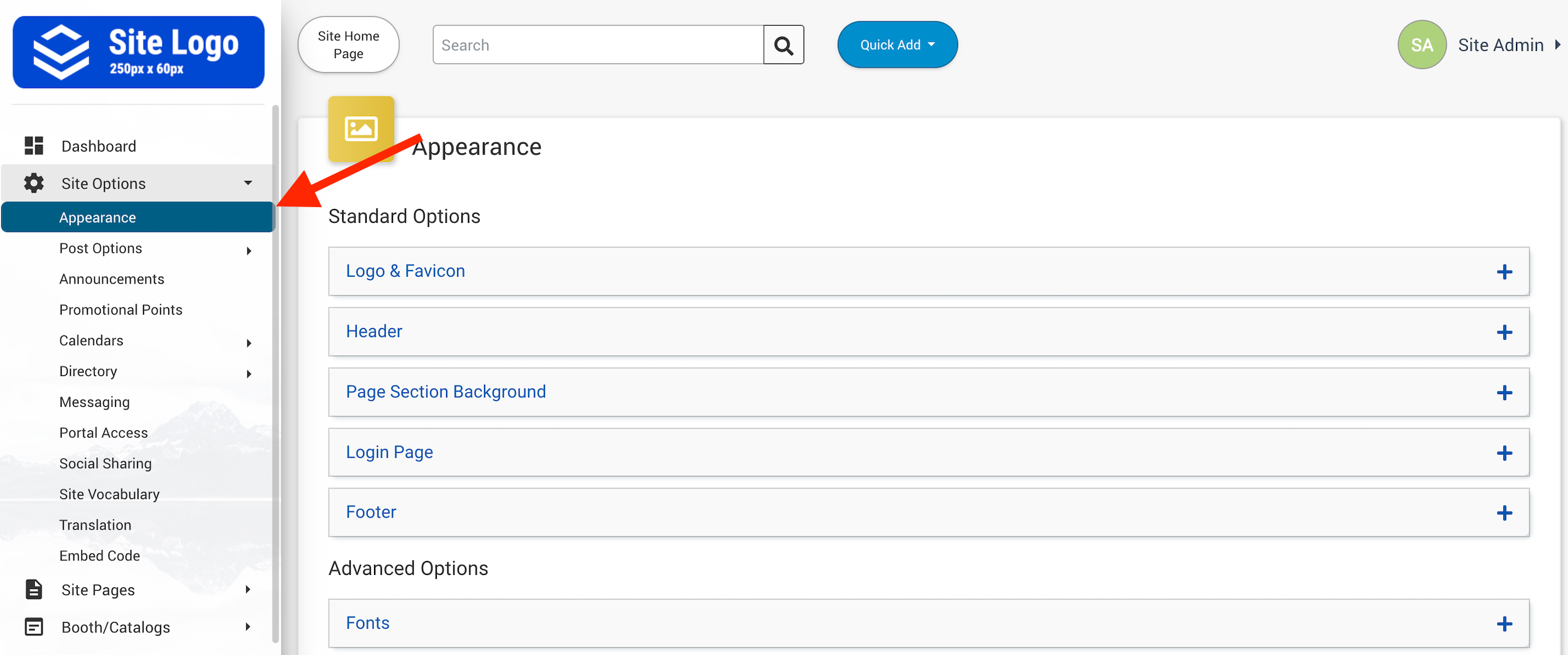Expand the Fonts advanced option
The width and height of the screenshot is (1568, 655).
click(1504, 623)
